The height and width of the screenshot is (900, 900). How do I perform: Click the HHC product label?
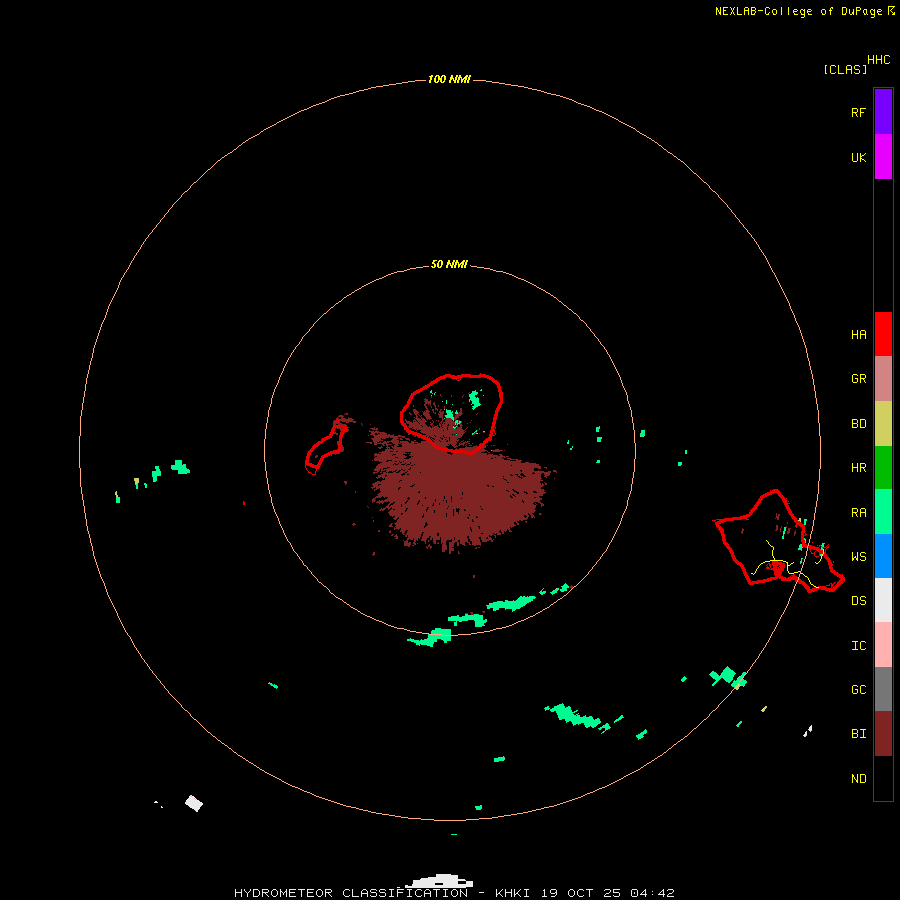click(878, 60)
